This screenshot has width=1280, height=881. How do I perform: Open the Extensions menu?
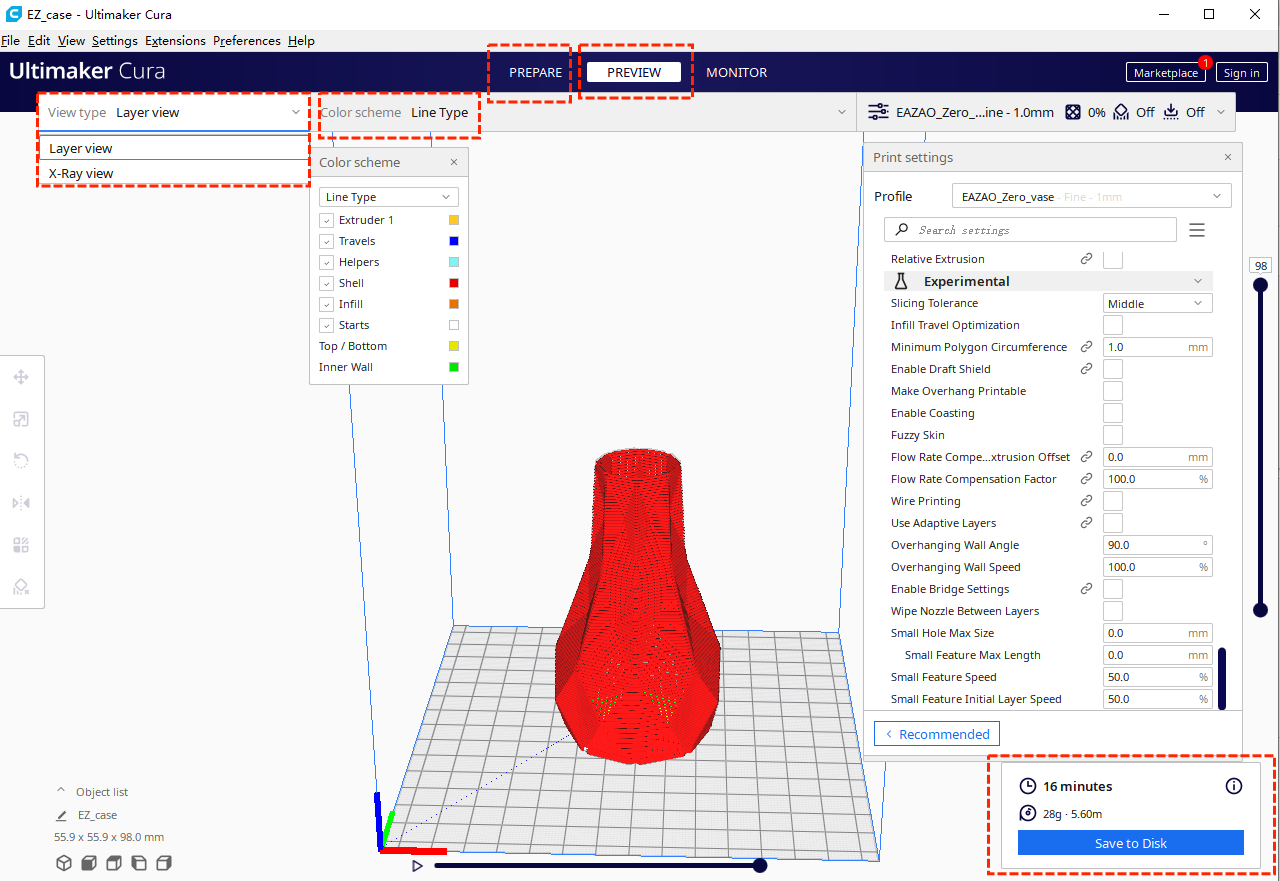[x=175, y=41]
